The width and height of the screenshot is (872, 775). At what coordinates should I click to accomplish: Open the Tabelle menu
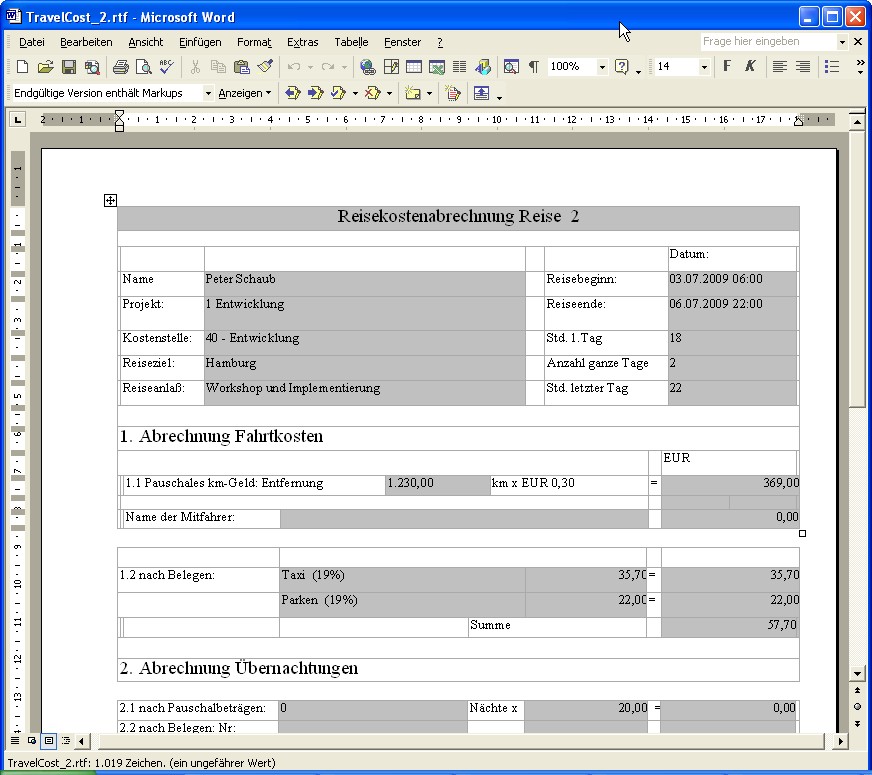tap(351, 42)
